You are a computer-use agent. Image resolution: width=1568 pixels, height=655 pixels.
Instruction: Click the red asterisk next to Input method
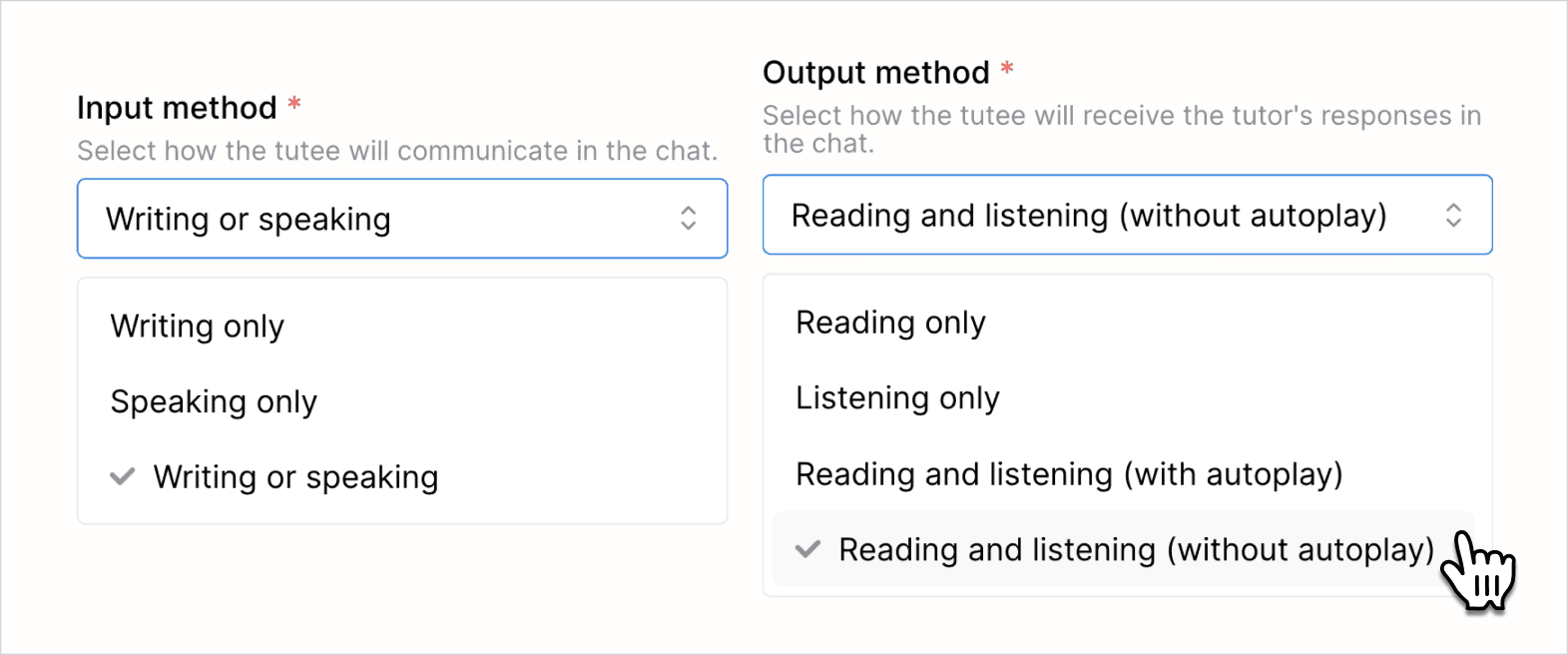click(294, 104)
